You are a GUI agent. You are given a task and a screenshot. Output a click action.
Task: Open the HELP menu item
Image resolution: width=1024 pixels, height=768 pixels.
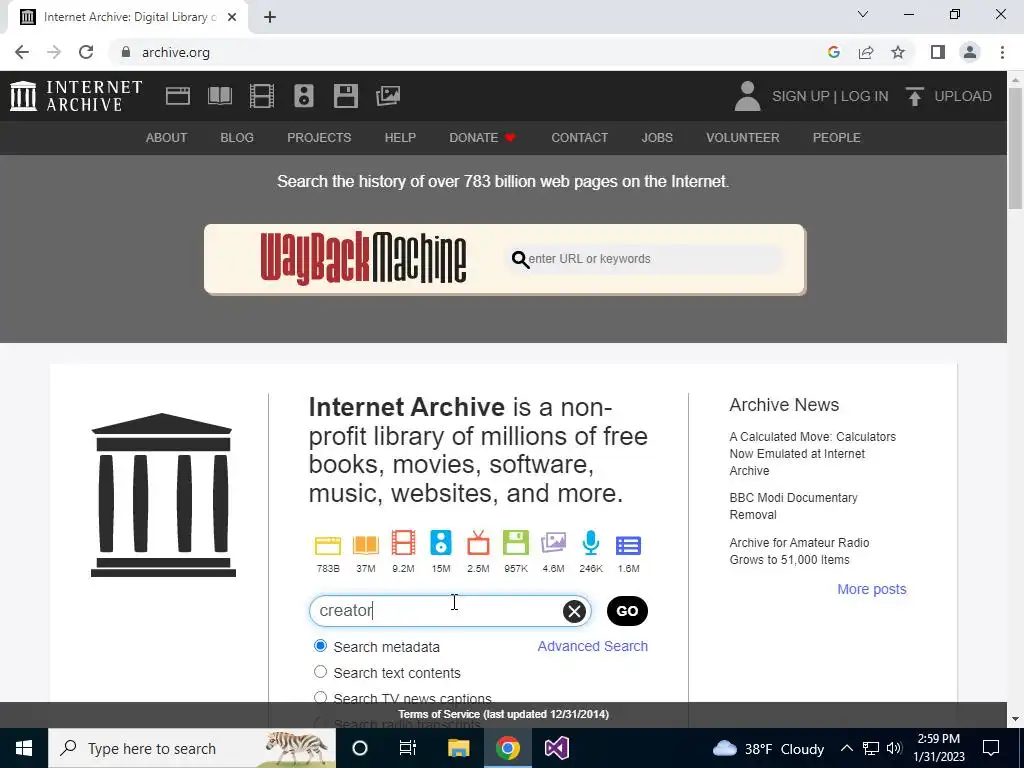tap(400, 138)
